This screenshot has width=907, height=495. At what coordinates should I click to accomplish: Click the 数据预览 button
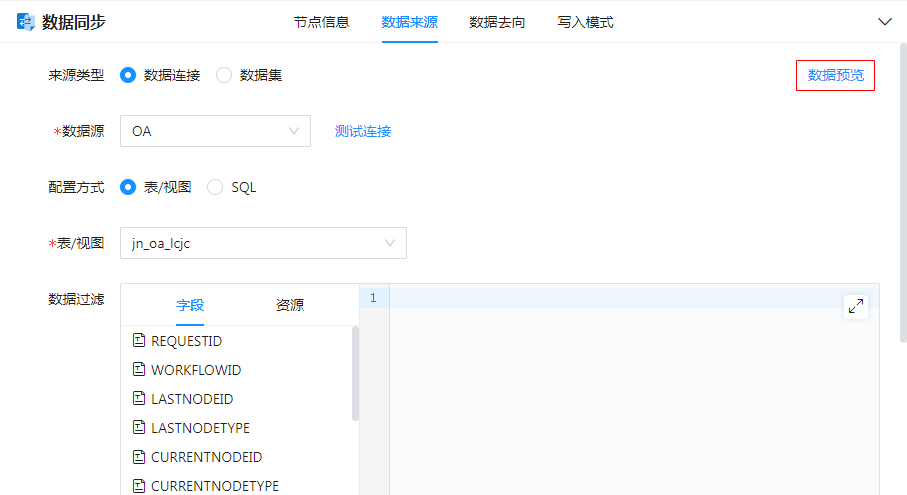[x=835, y=75]
